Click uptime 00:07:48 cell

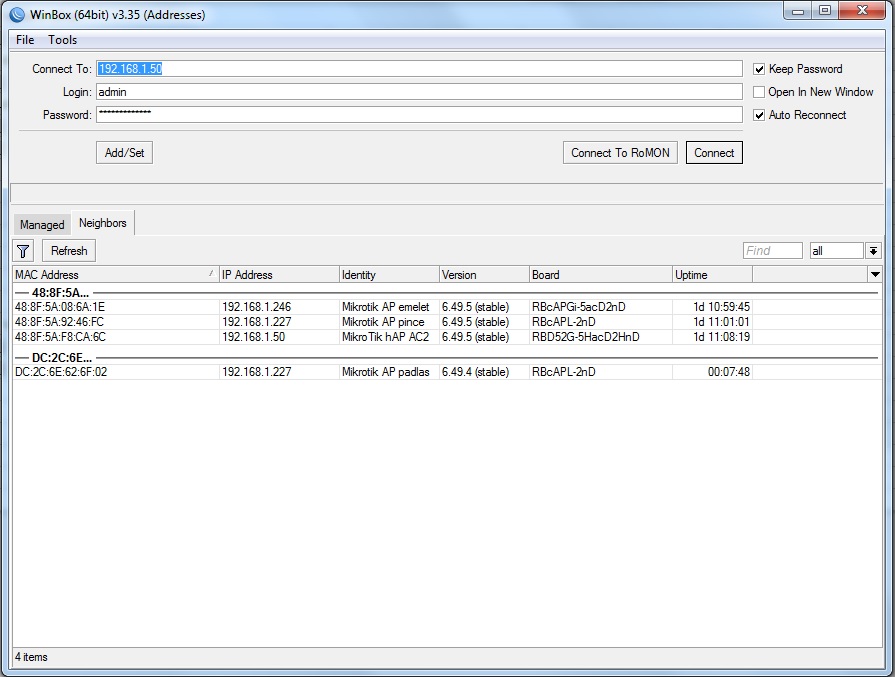tap(729, 372)
